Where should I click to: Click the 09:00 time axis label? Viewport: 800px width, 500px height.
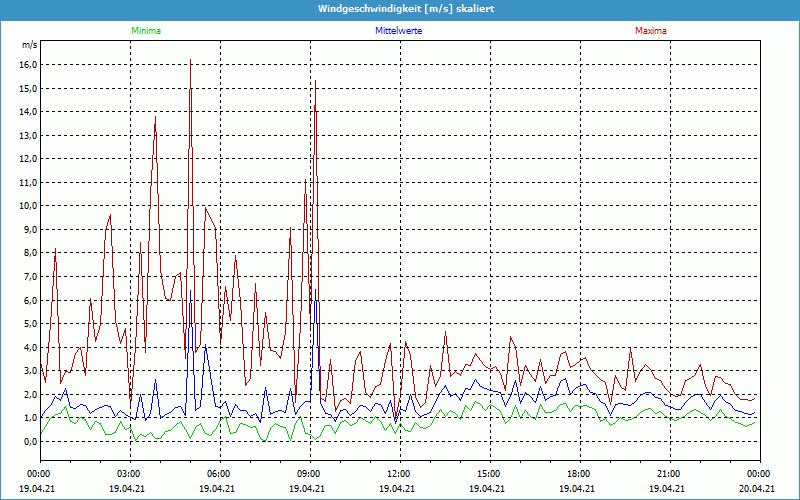(307, 474)
